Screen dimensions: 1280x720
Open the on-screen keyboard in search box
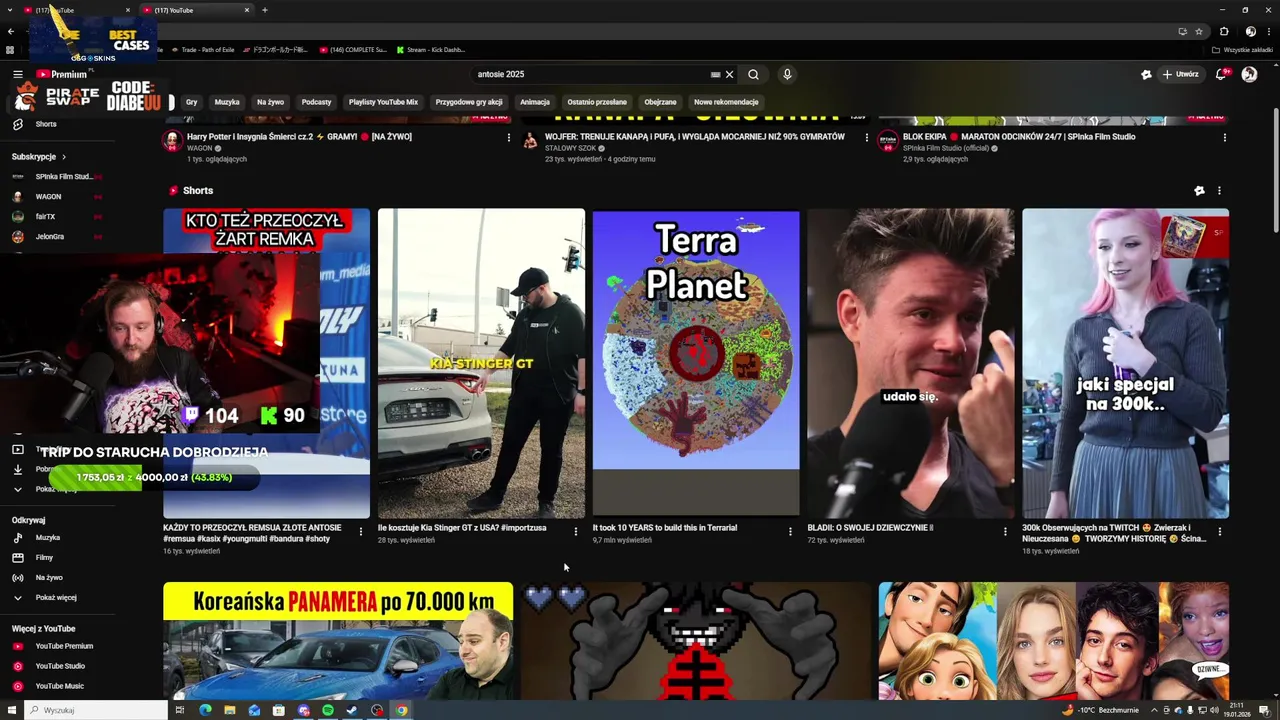click(715, 74)
